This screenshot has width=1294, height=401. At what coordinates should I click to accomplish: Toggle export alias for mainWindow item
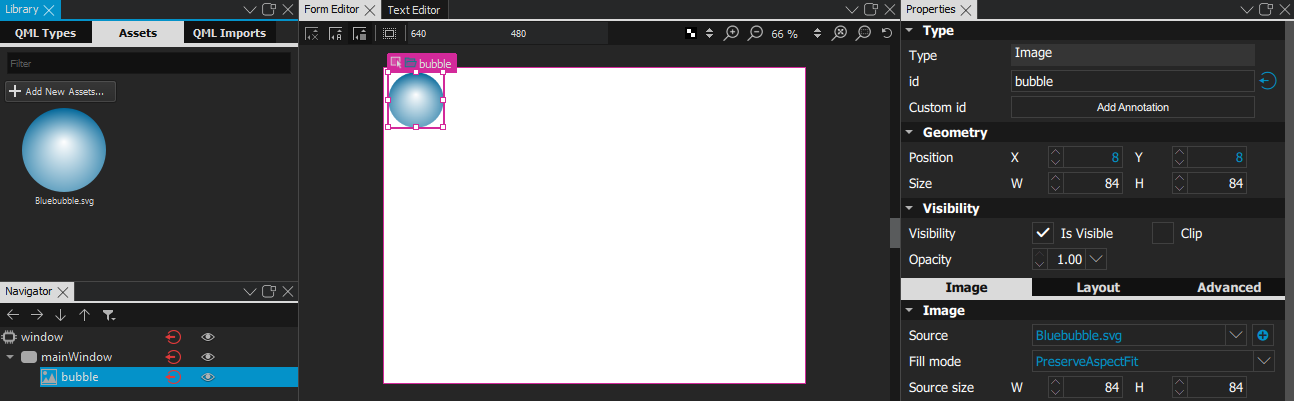(173, 357)
